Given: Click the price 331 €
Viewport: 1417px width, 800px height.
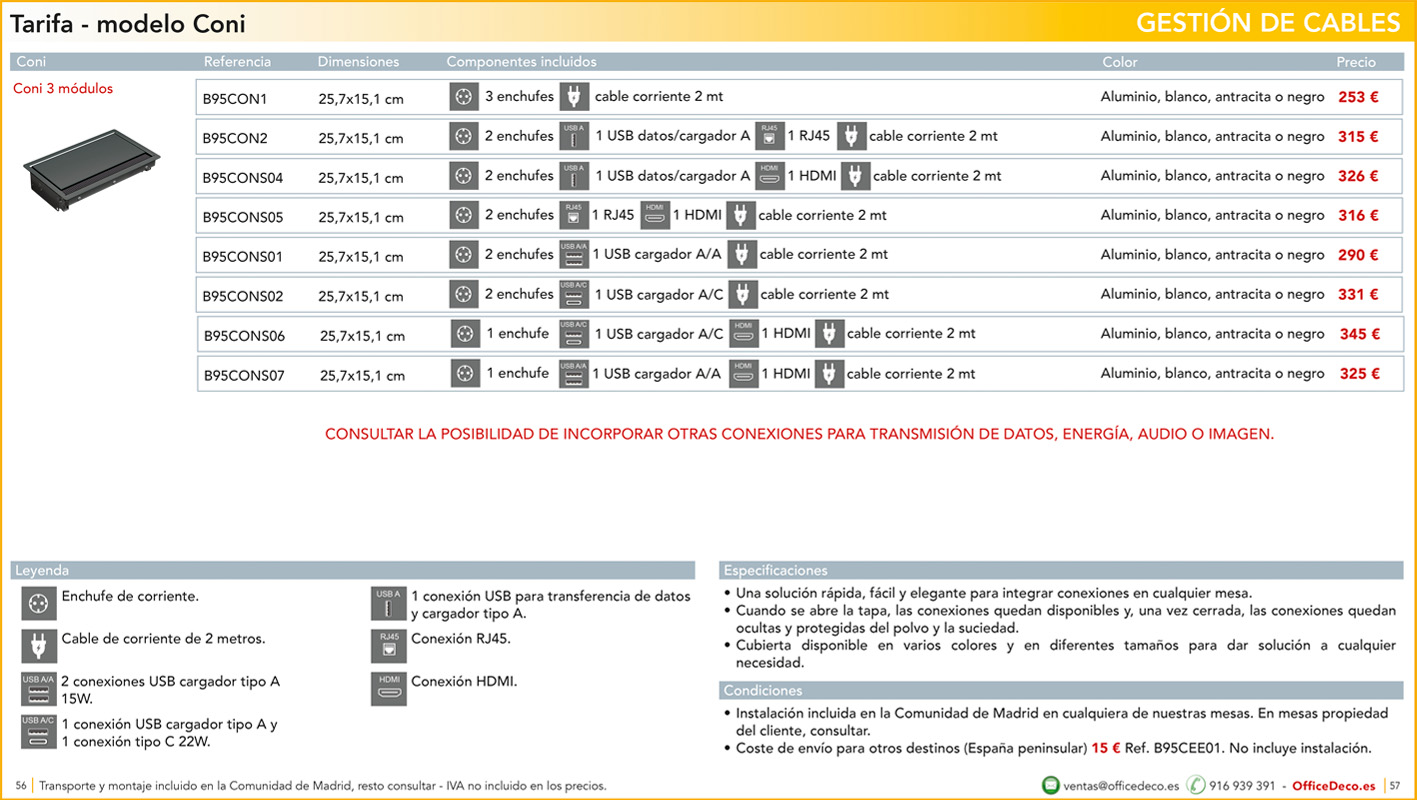Looking at the screenshot, I should (x=1358, y=294).
